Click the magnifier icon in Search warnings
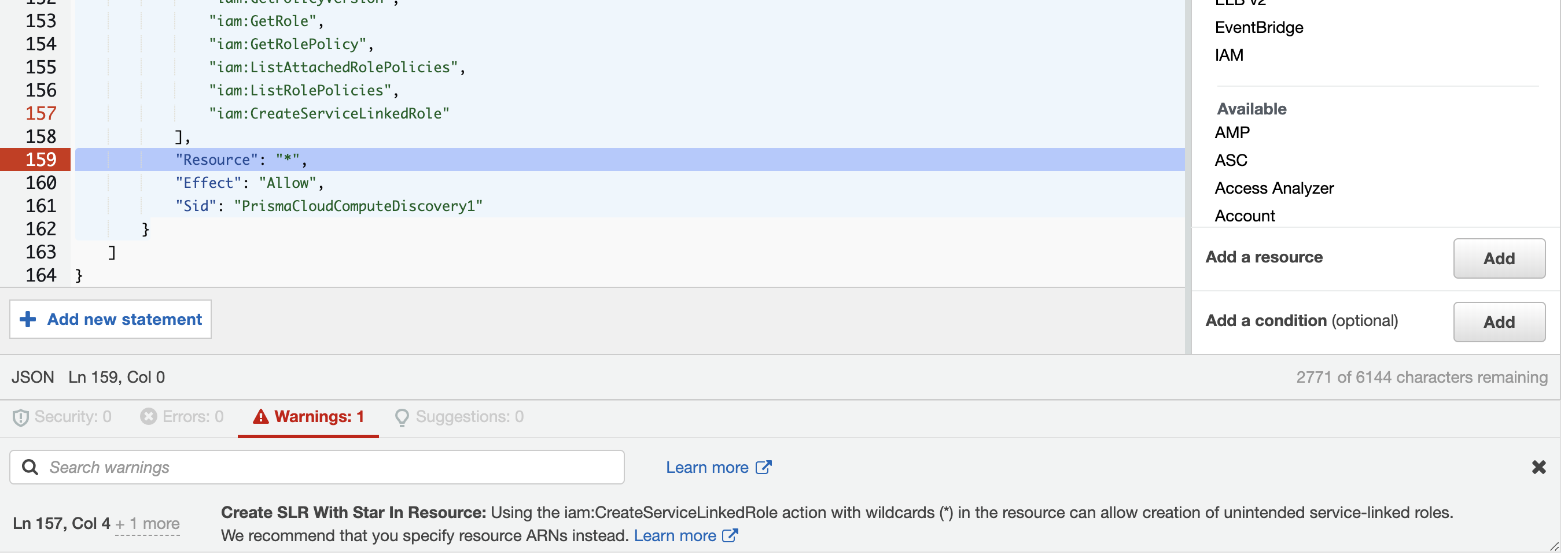Image resolution: width=1568 pixels, height=555 pixels. [x=30, y=468]
